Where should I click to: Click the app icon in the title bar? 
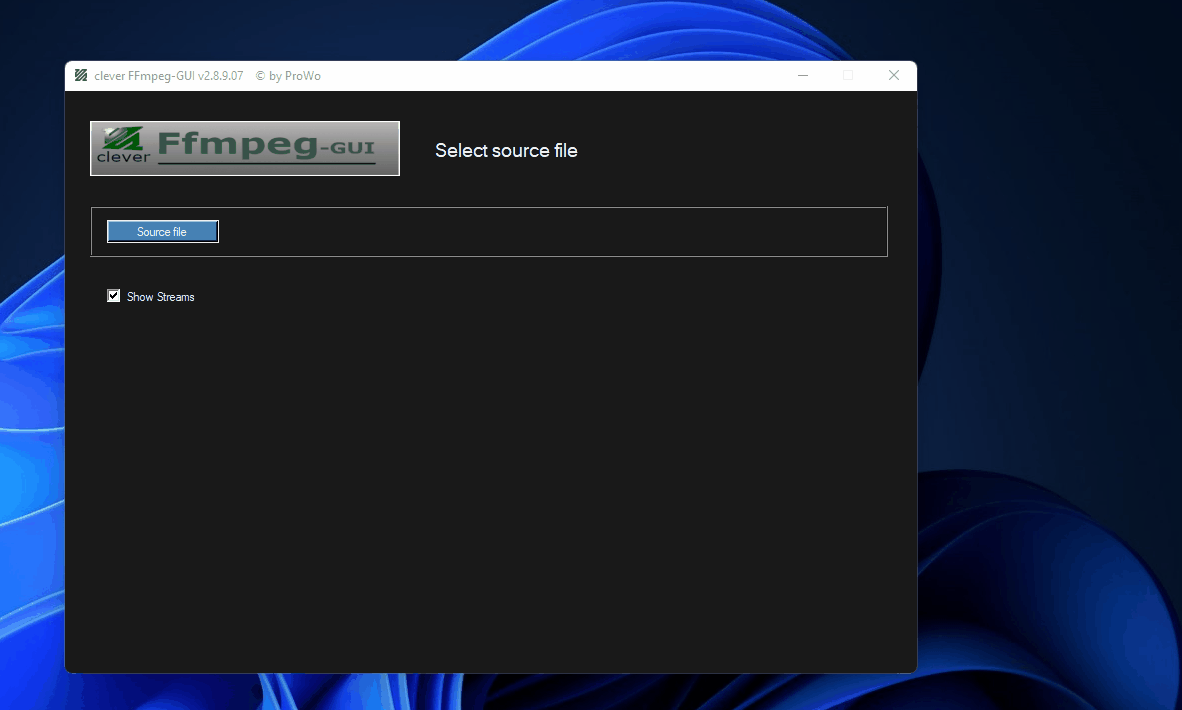coord(81,75)
